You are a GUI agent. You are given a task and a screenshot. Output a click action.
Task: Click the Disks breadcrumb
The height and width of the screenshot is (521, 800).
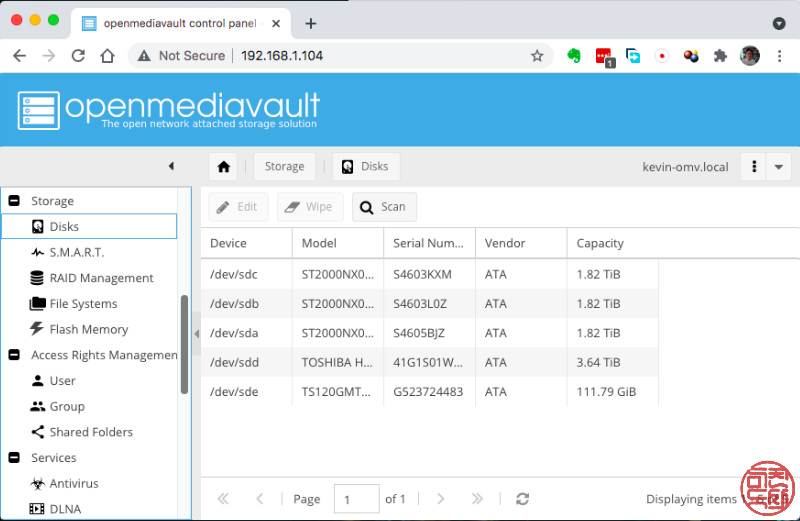(366, 166)
